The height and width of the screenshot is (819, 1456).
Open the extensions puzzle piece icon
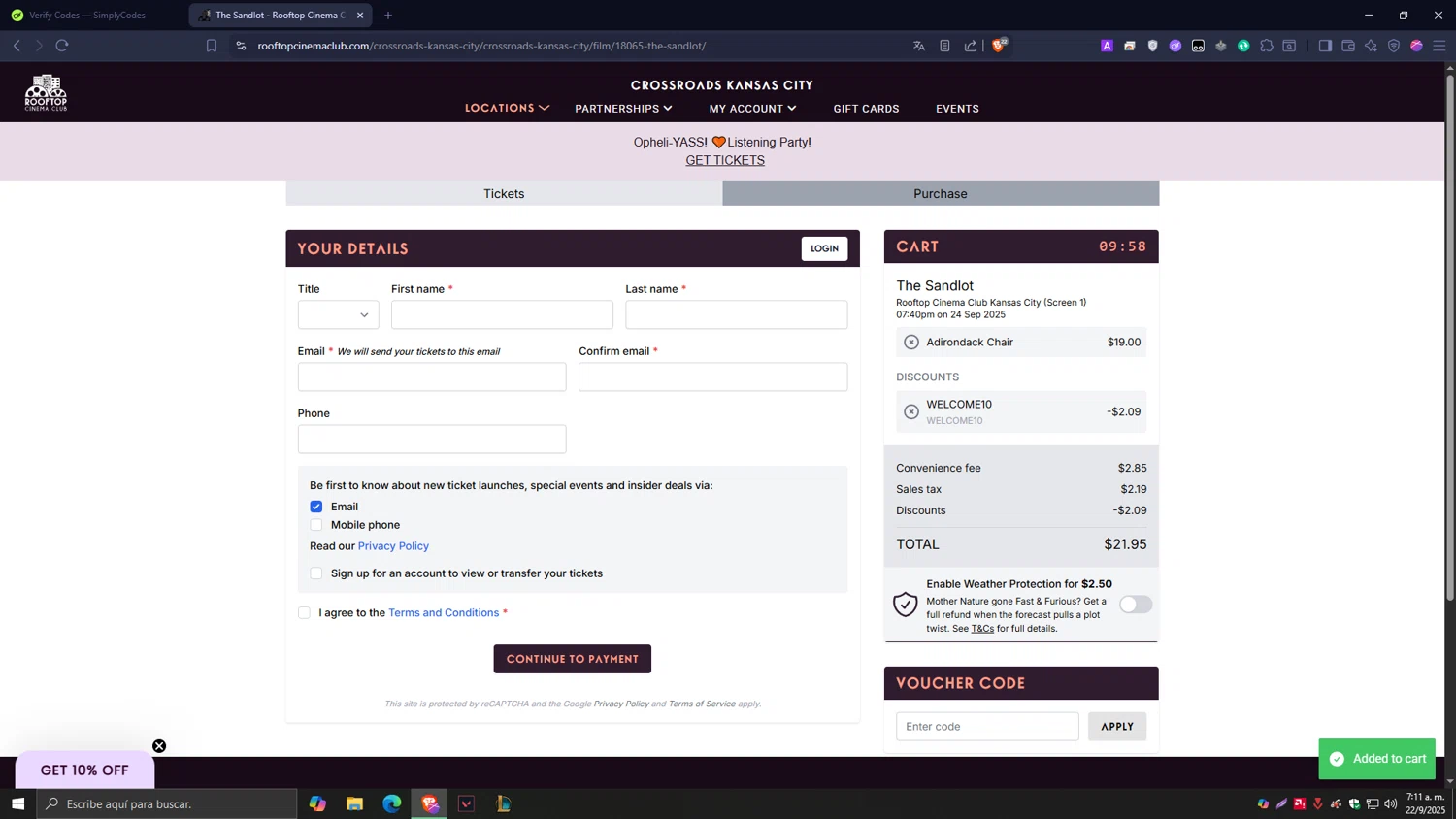1267,46
